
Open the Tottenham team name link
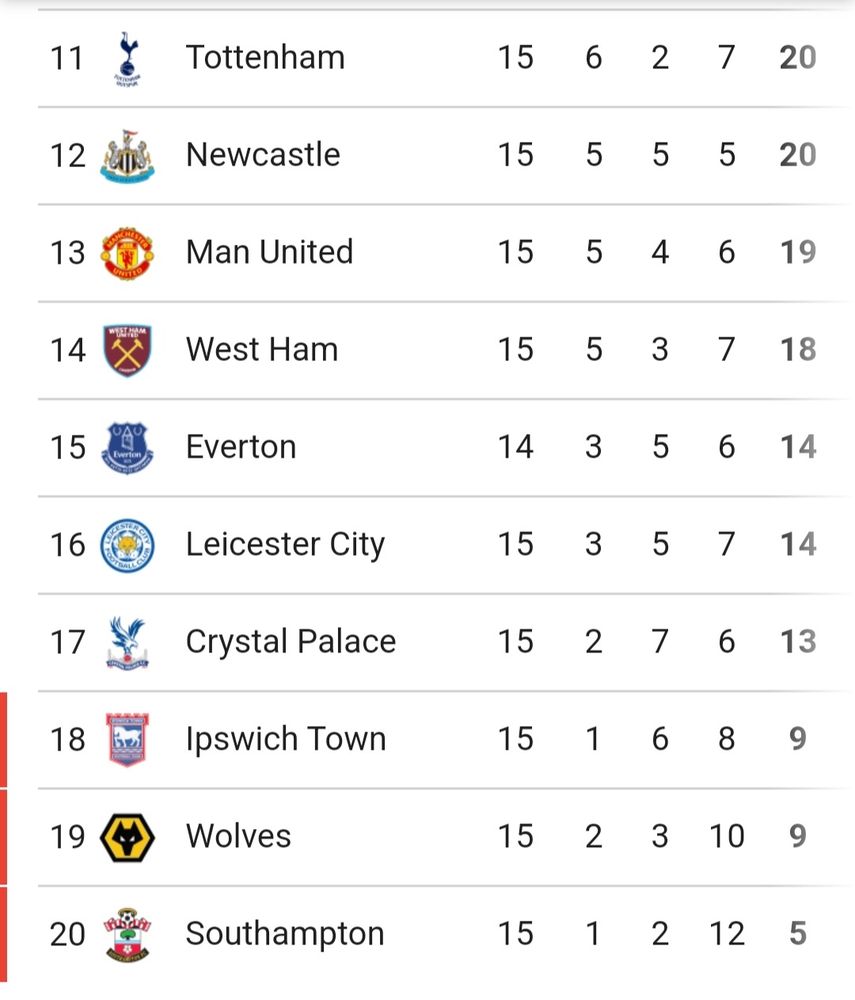[265, 57]
